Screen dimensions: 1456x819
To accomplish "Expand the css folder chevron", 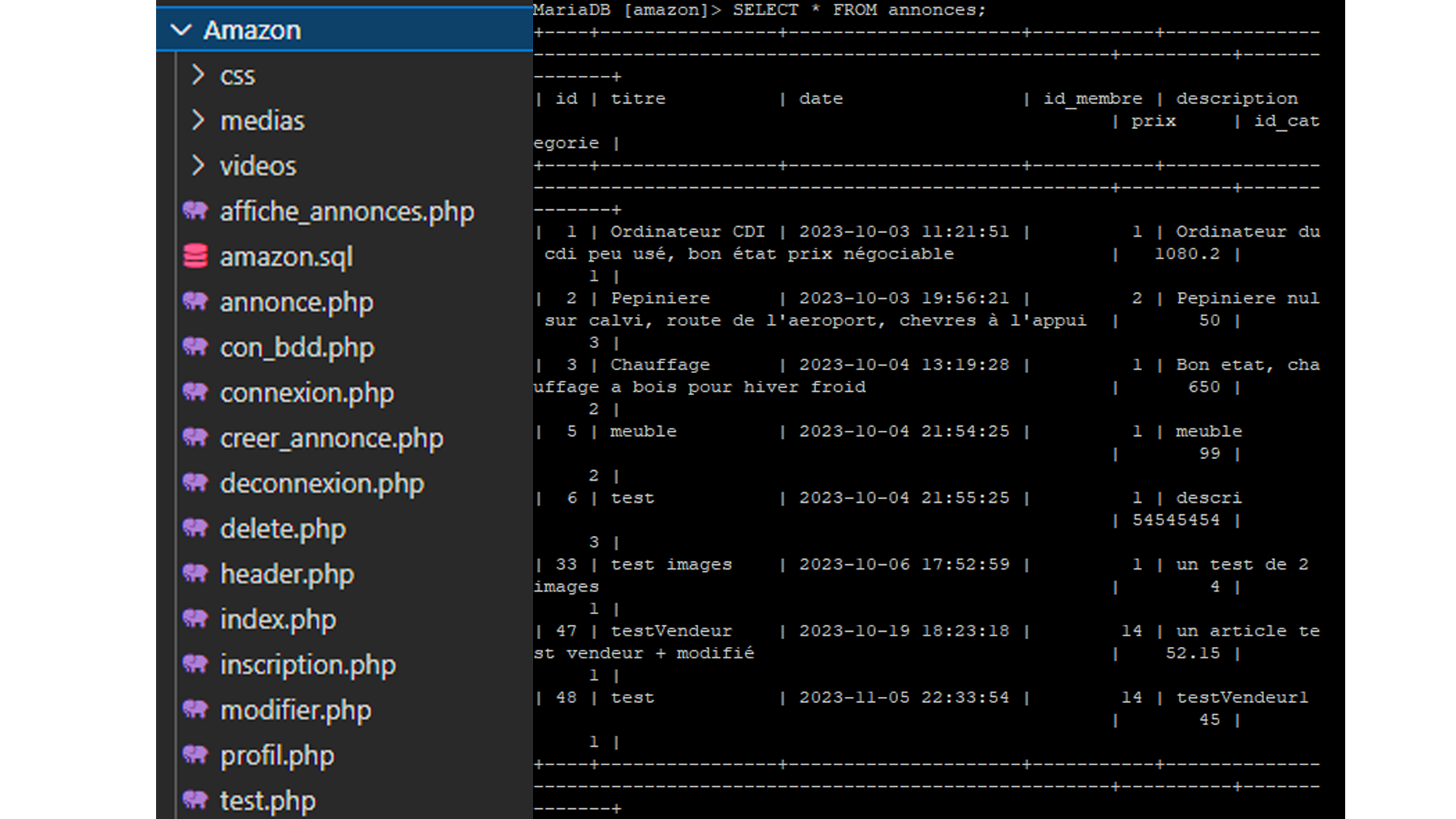I will click(x=198, y=75).
